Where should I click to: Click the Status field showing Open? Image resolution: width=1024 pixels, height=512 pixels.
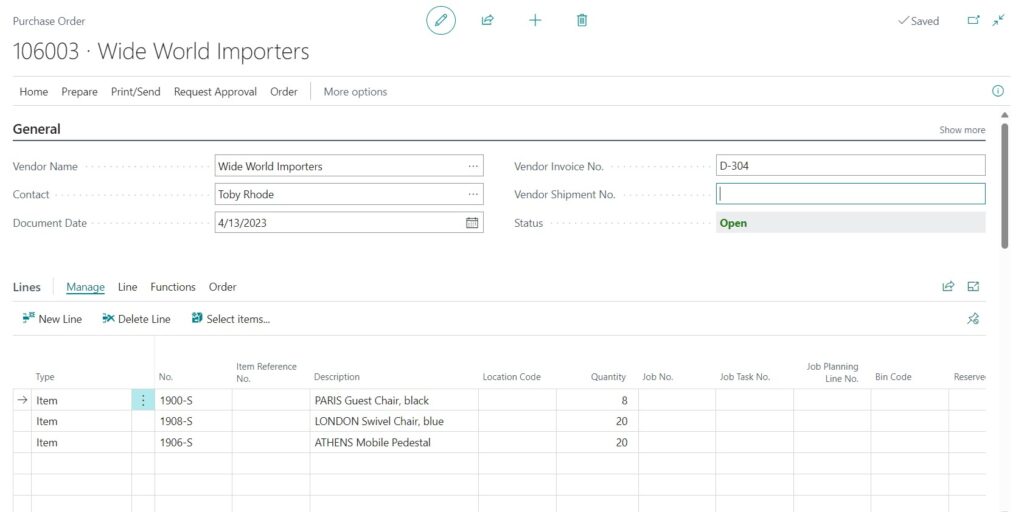(x=851, y=223)
